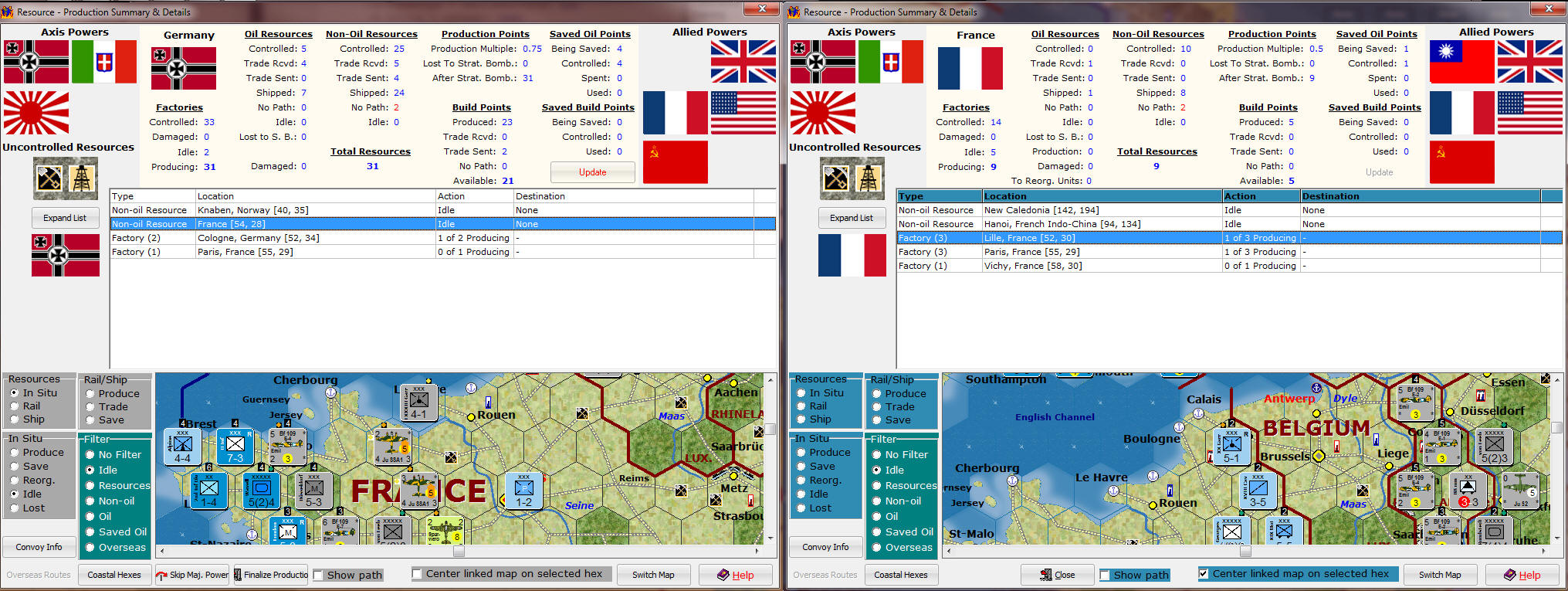This screenshot has height=591, width=1568.
Task: Click Coastal Hexes button in Germany window
Action: coord(114,575)
